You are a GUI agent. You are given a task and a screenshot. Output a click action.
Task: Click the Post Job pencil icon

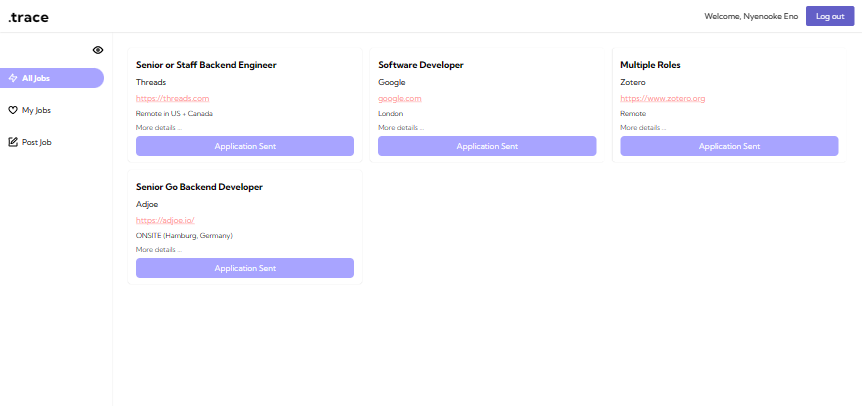(x=13, y=142)
